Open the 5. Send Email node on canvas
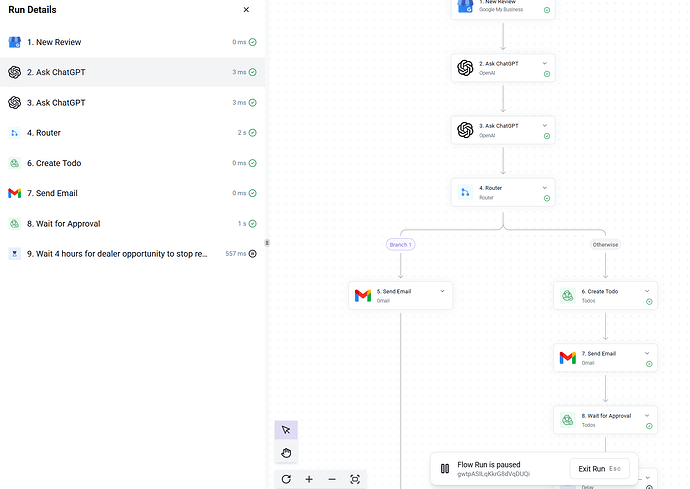Image resolution: width=690 pixels, height=489 pixels. (x=400, y=296)
